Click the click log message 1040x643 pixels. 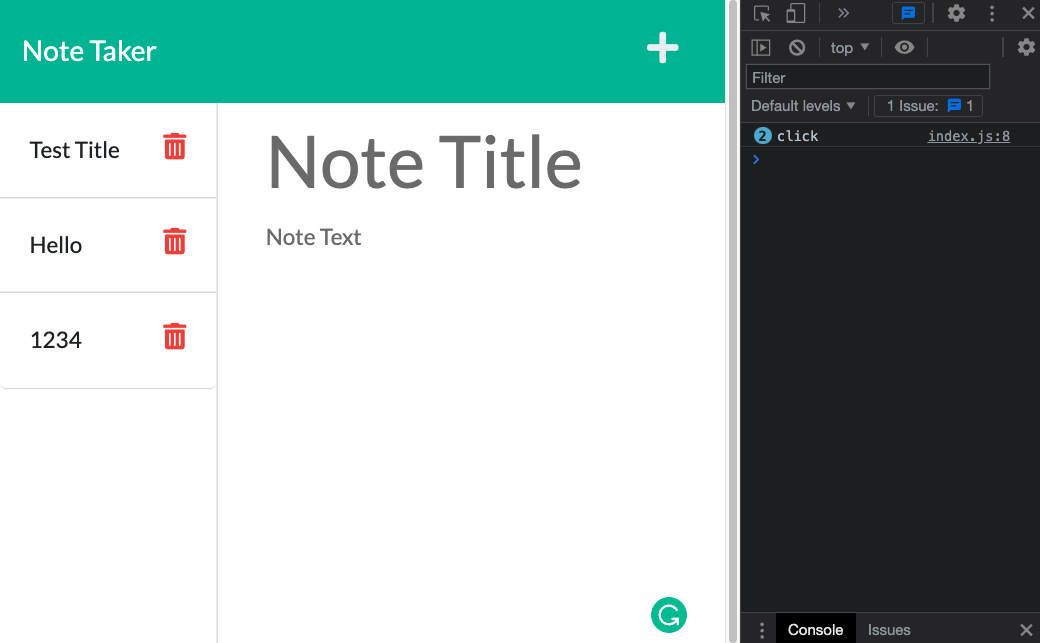pos(797,136)
